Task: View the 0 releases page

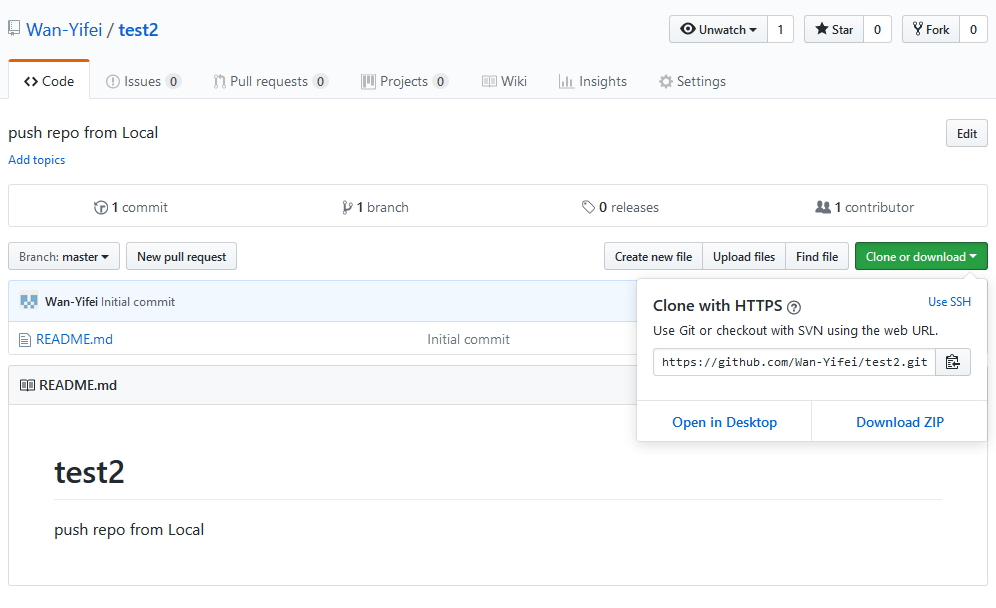Action: tap(621, 207)
